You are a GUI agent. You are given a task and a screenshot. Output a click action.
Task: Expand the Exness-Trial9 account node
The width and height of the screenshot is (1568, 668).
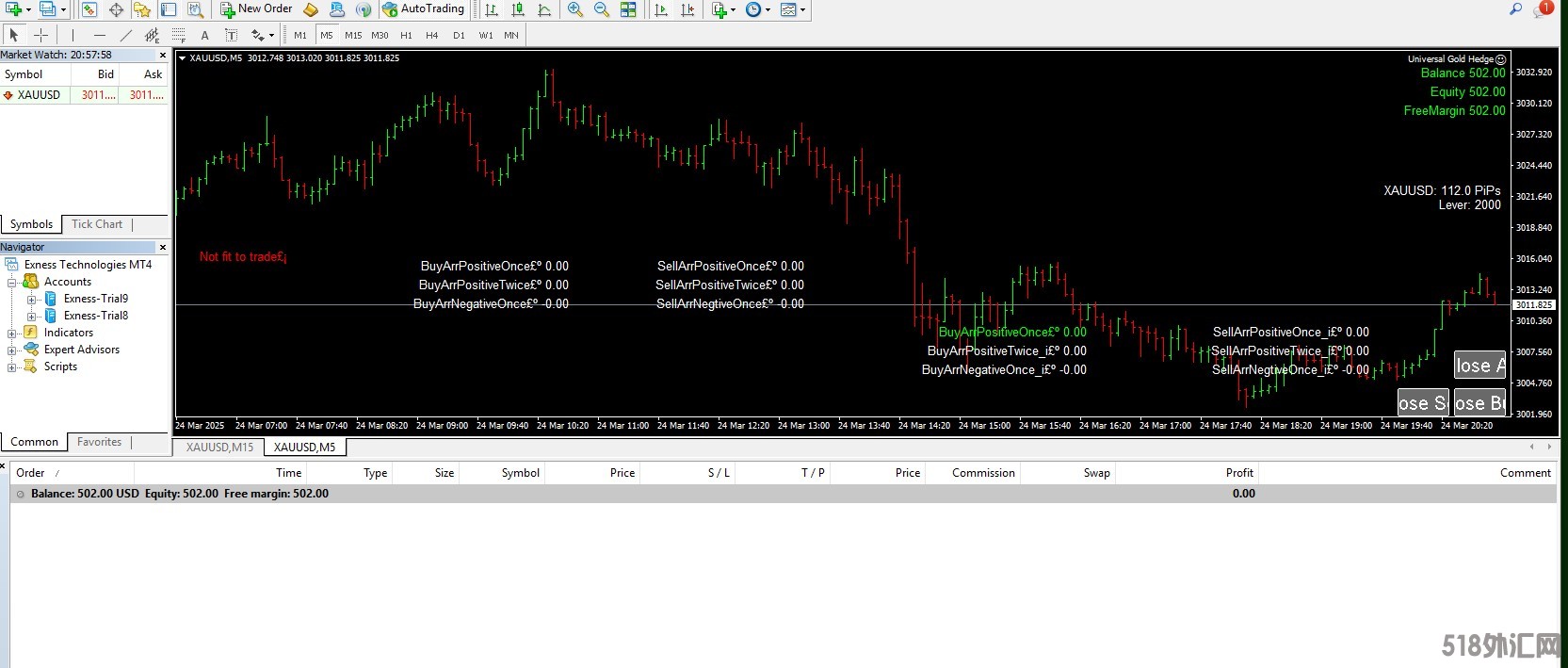(31, 299)
